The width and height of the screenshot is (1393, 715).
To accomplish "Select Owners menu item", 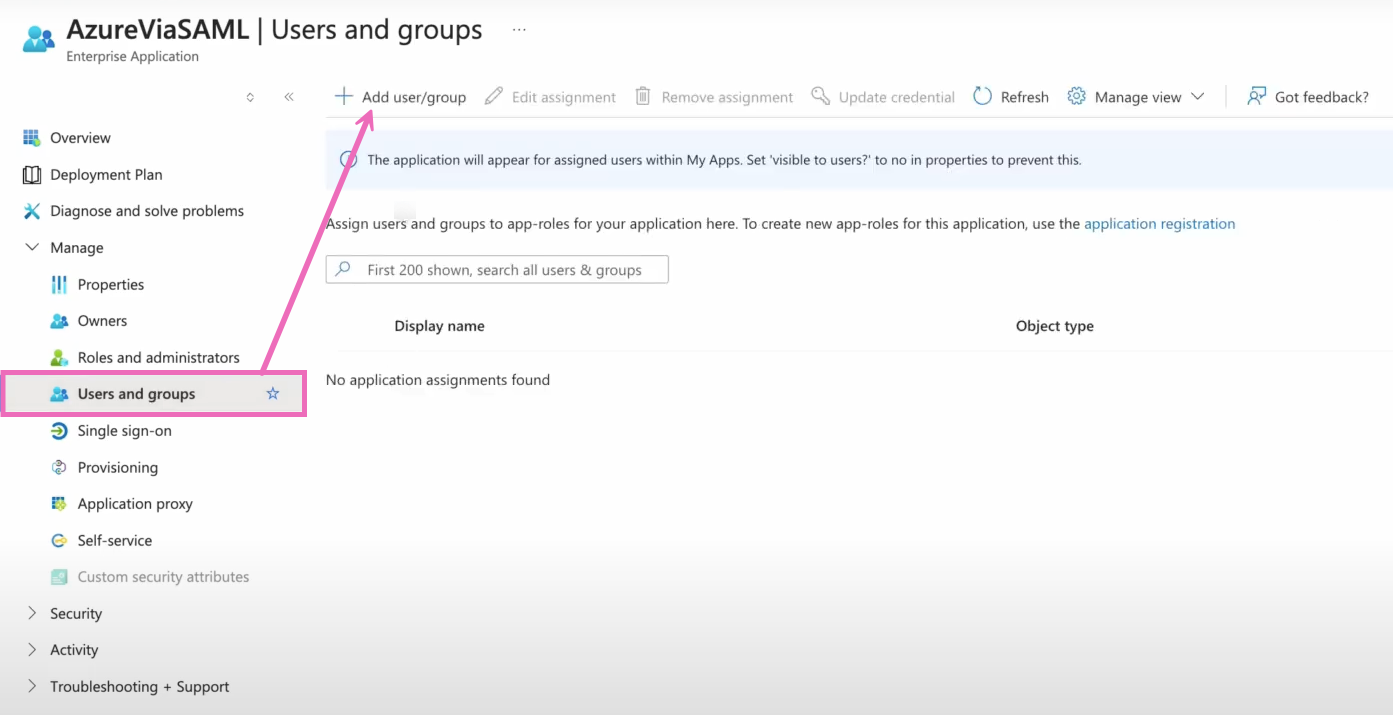I will coord(102,321).
